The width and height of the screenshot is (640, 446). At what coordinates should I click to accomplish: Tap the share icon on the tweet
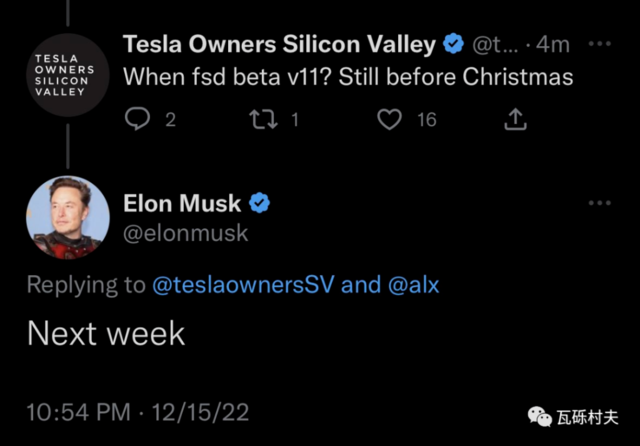coord(515,120)
